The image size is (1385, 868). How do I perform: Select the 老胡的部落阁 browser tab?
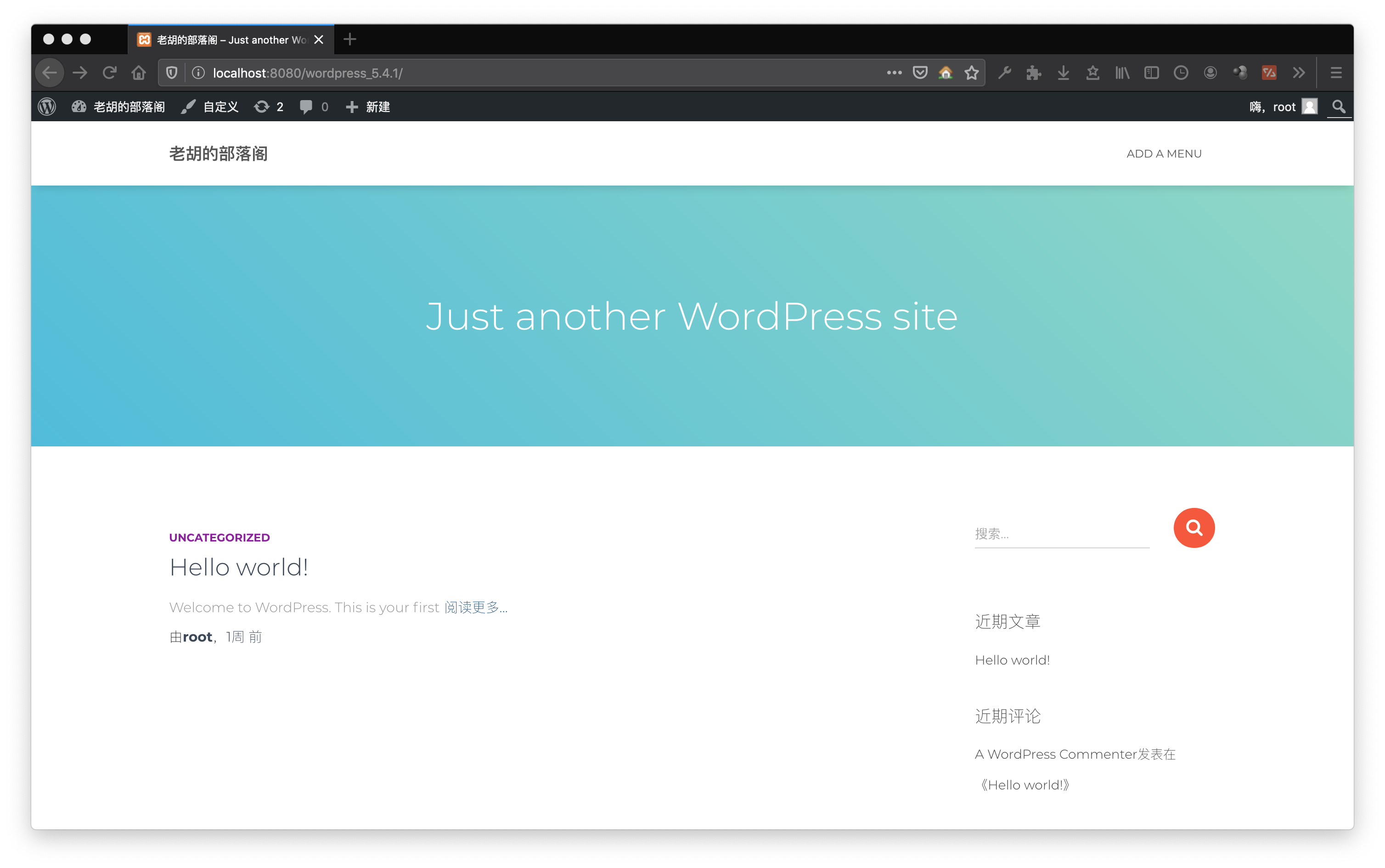[231, 39]
